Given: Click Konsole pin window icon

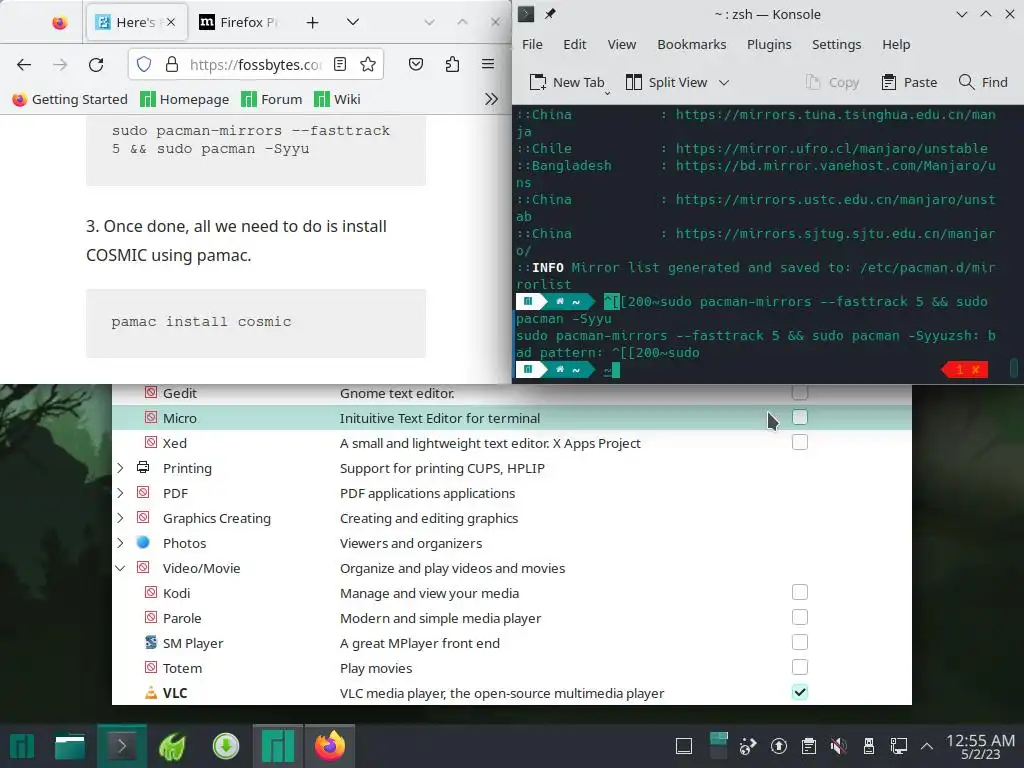Looking at the screenshot, I should (x=550, y=14).
